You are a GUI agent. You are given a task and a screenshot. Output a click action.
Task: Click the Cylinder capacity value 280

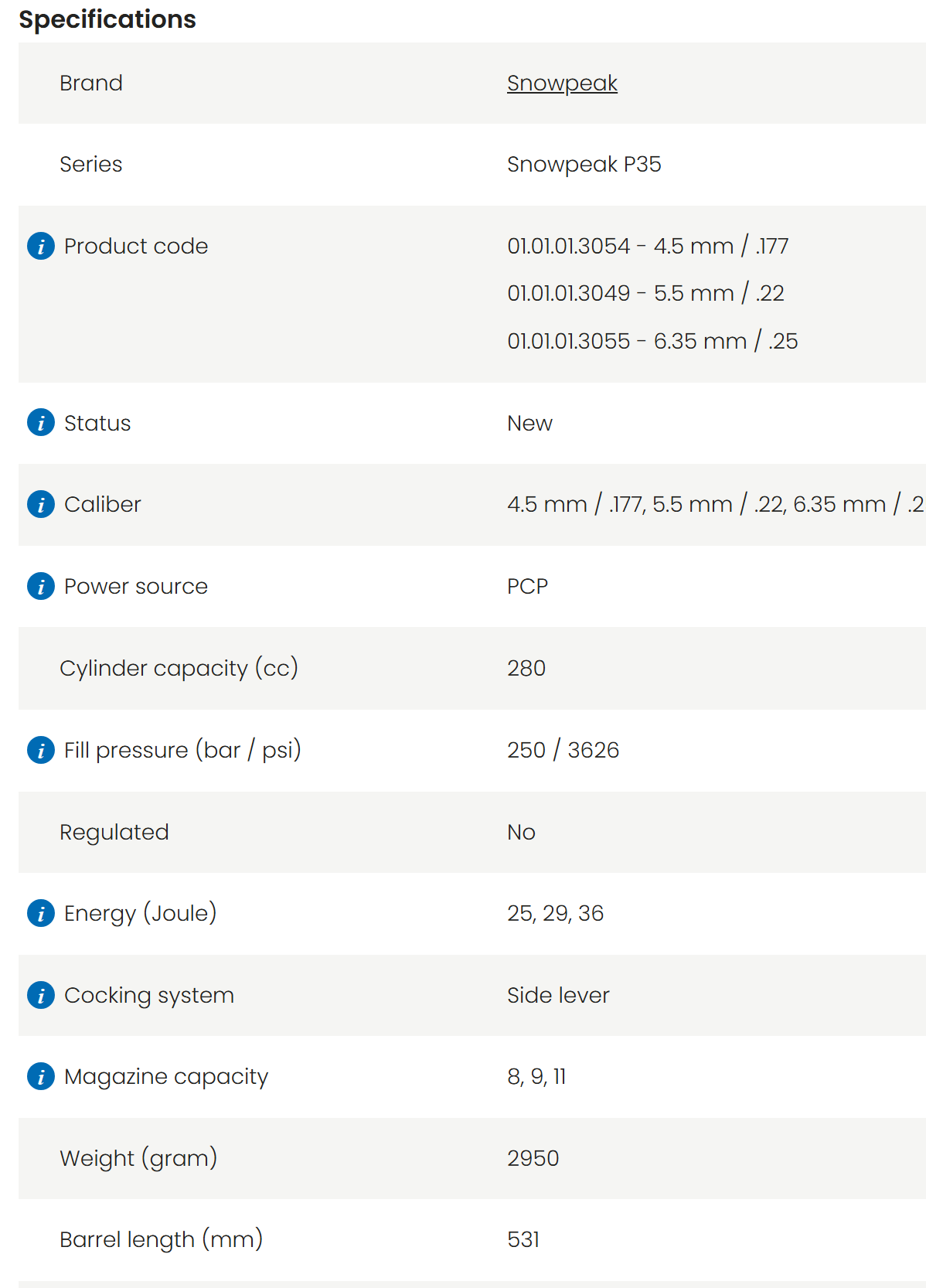pyautogui.click(x=526, y=668)
